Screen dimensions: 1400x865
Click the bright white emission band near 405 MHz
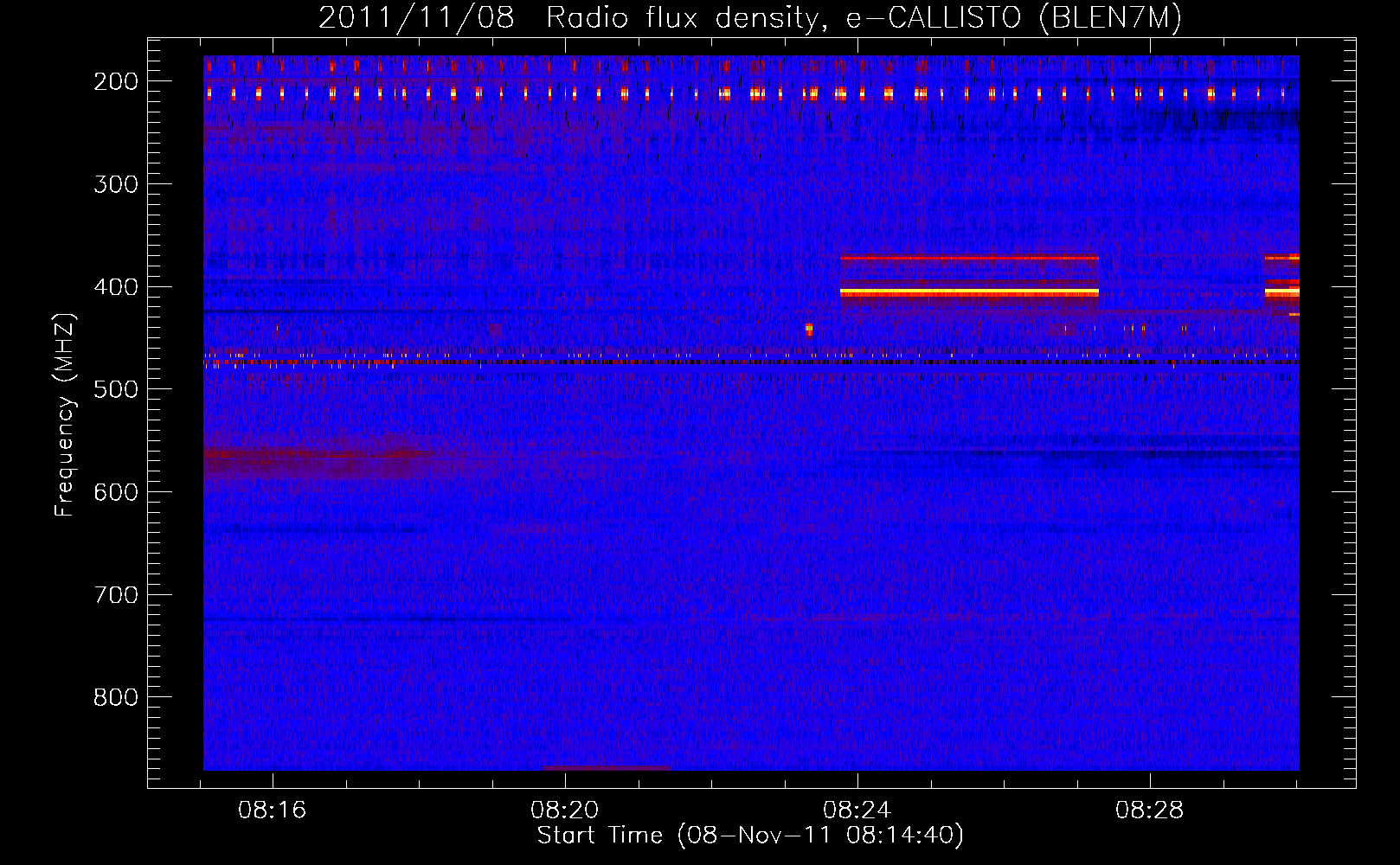(969, 293)
